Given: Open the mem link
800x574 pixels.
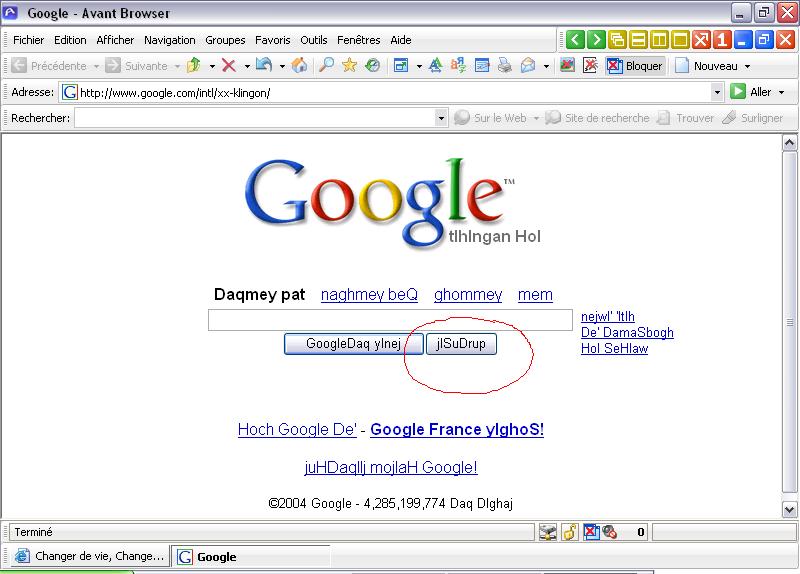Looking at the screenshot, I should point(535,294).
